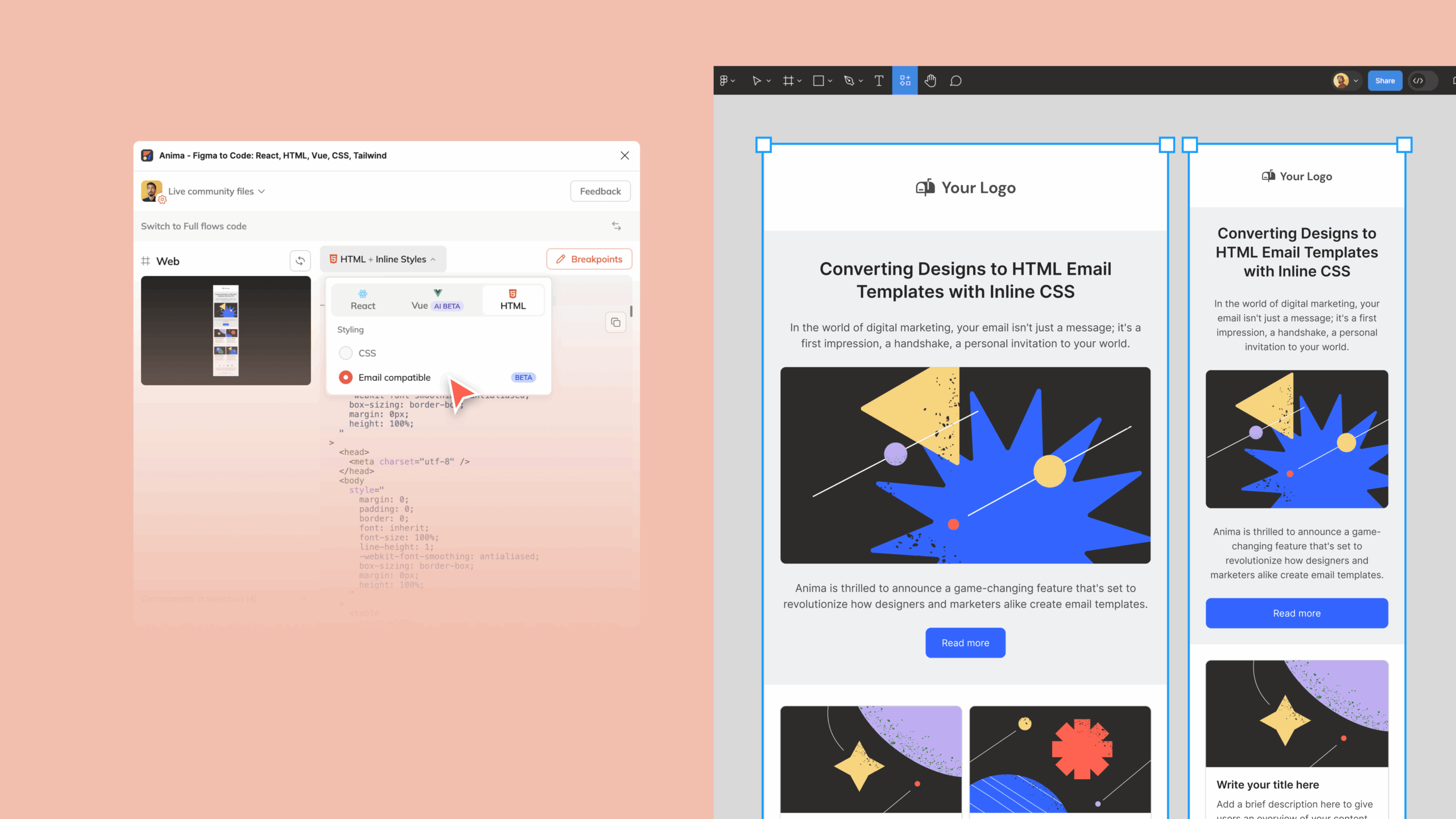Click the text tool icon in toolbar
This screenshot has width=1456, height=819.
tap(879, 80)
